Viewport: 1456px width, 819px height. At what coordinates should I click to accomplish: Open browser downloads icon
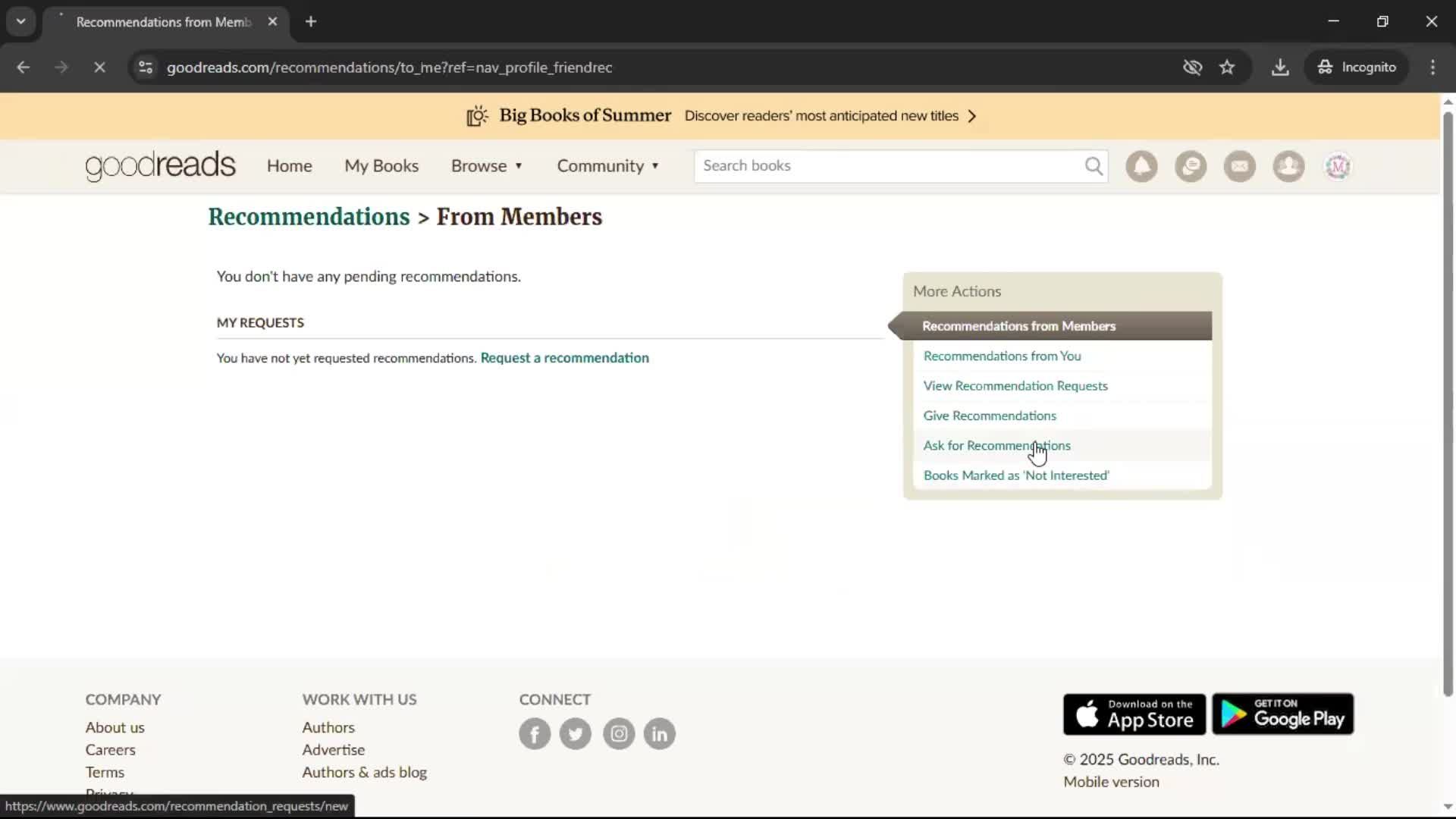(x=1280, y=67)
